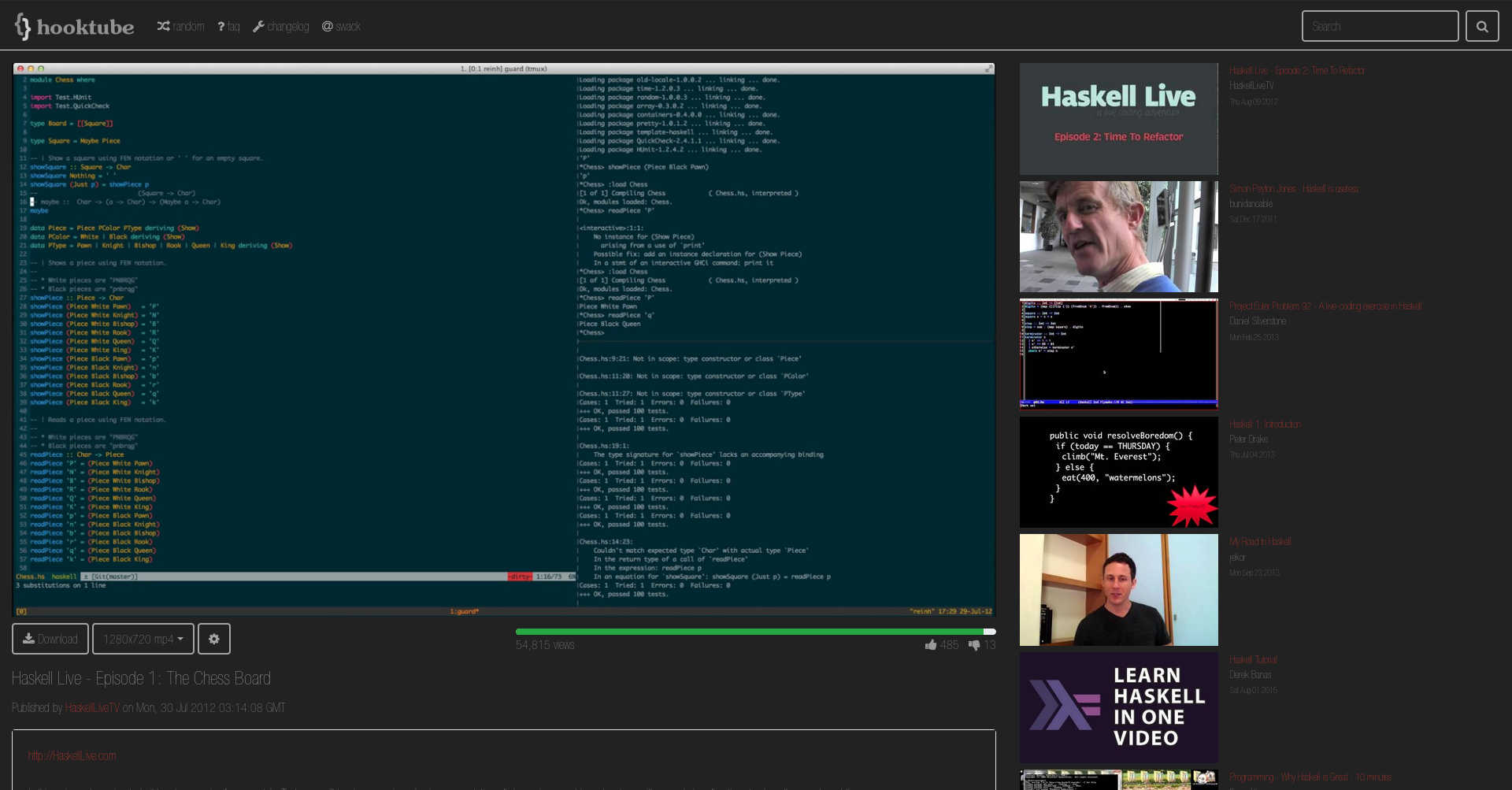The height and width of the screenshot is (790, 1512).
Task: Click the Download icon button
Action: tap(28, 638)
